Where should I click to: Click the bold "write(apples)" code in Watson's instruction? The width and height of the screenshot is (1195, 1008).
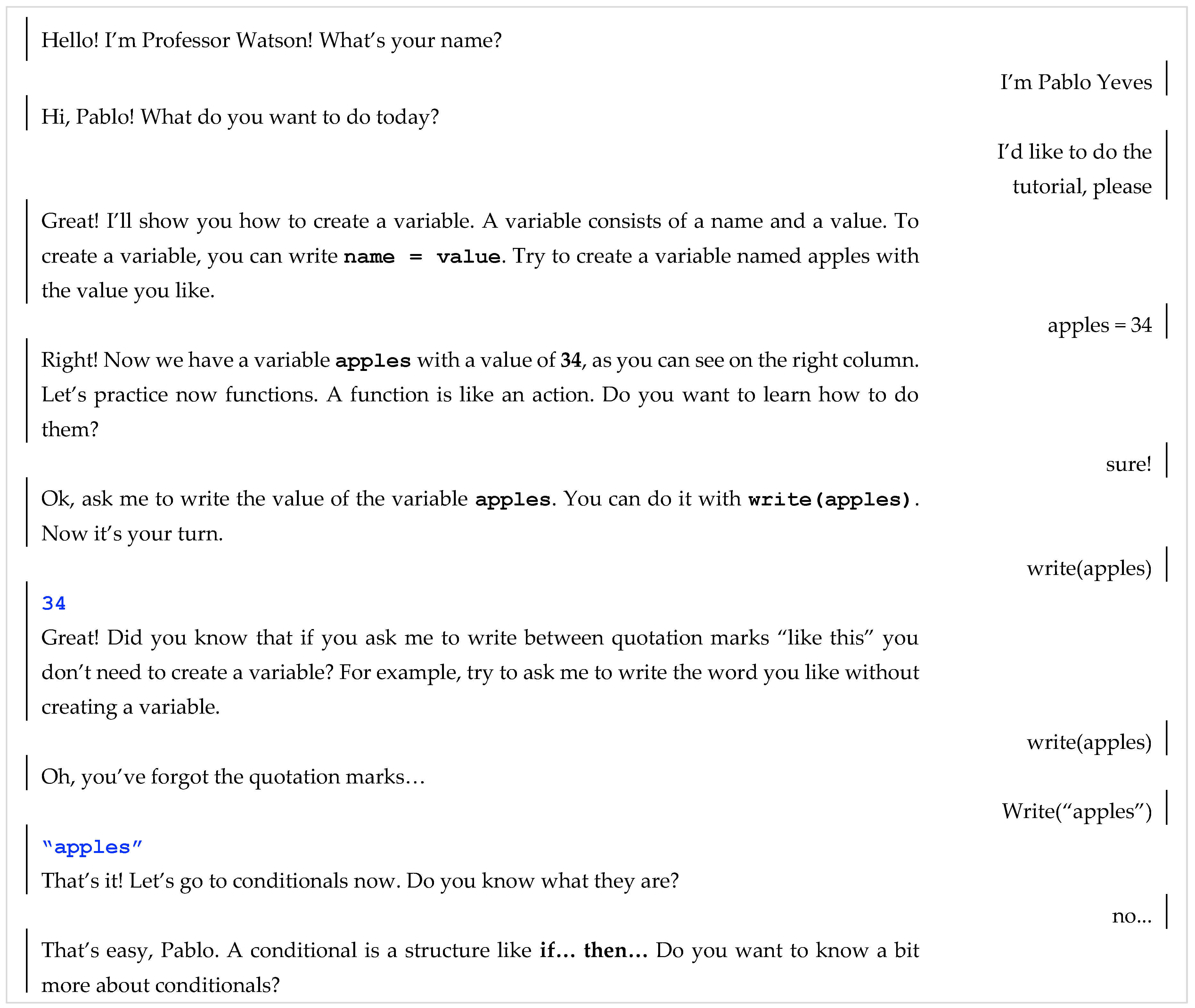[x=829, y=500]
